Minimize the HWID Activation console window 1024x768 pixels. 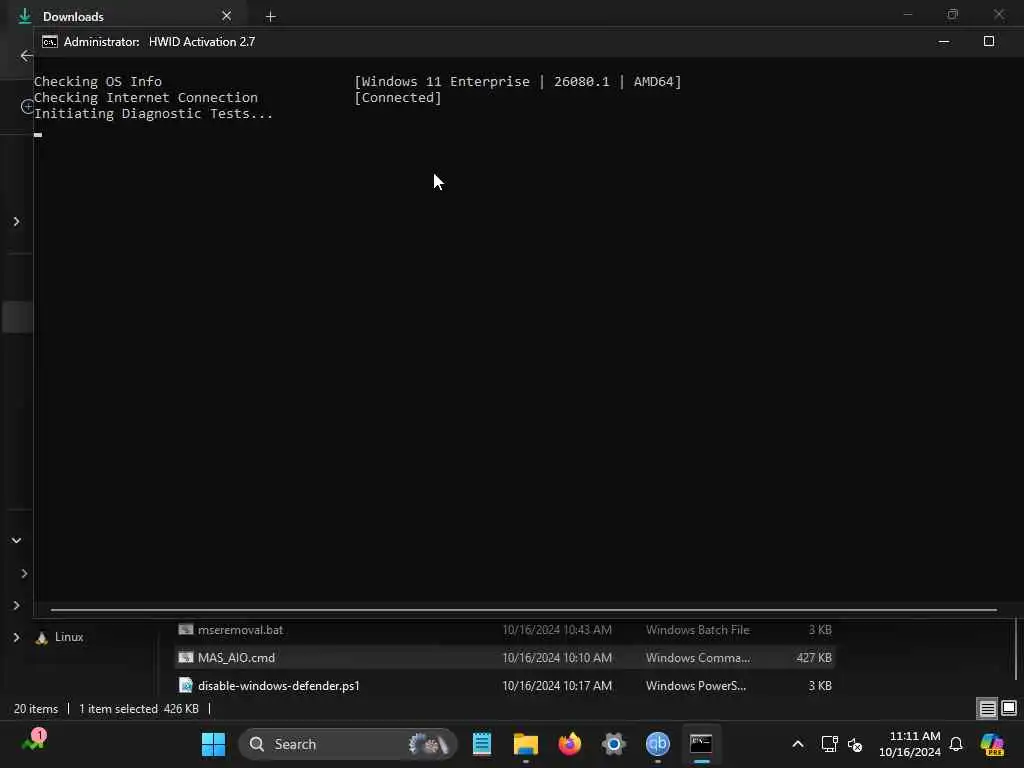coord(944,42)
